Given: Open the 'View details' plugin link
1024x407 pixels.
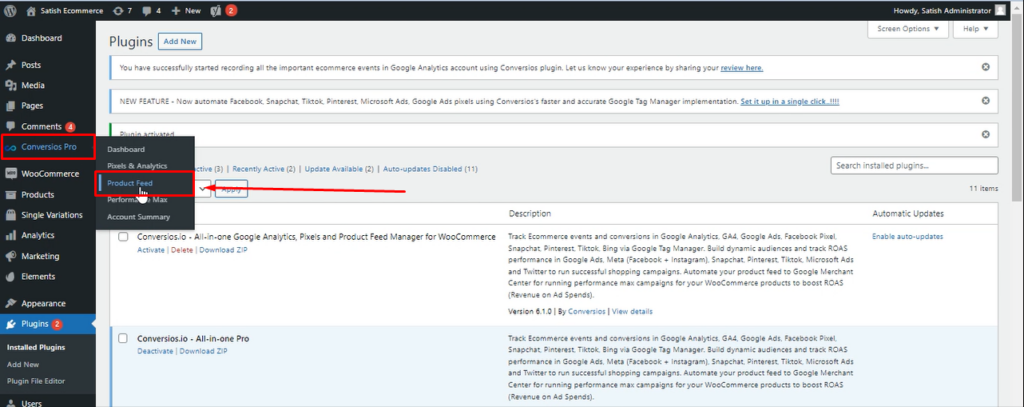Looking at the screenshot, I should tap(632, 312).
